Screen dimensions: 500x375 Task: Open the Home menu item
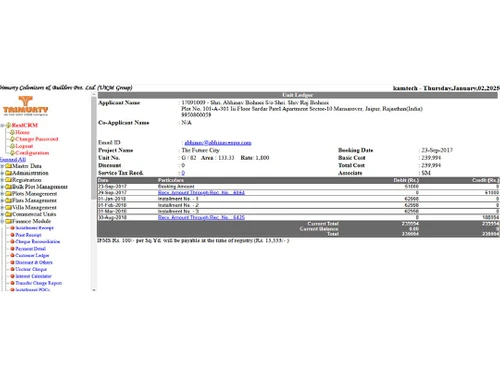(x=22, y=132)
